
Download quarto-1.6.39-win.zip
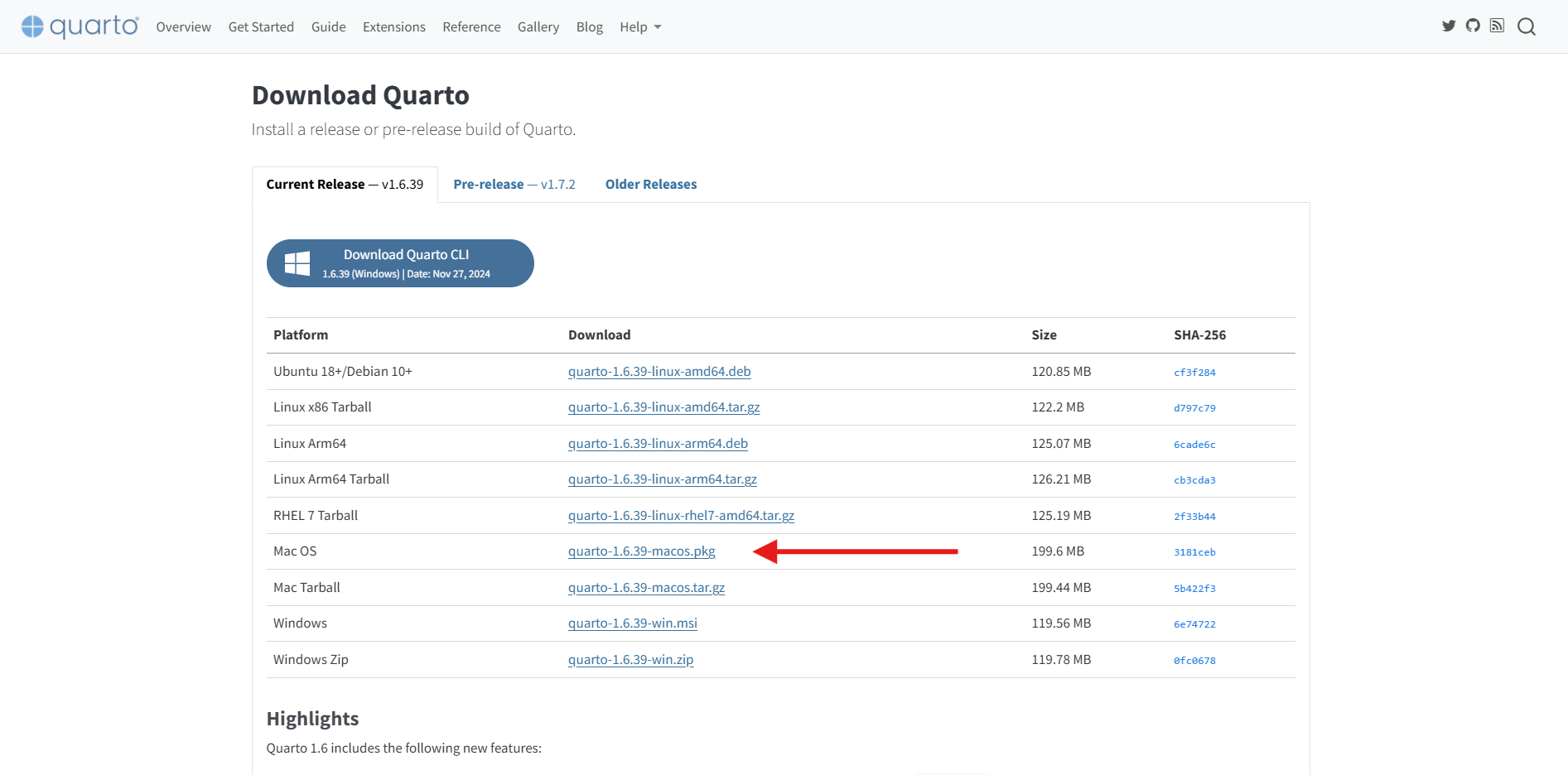coord(631,659)
